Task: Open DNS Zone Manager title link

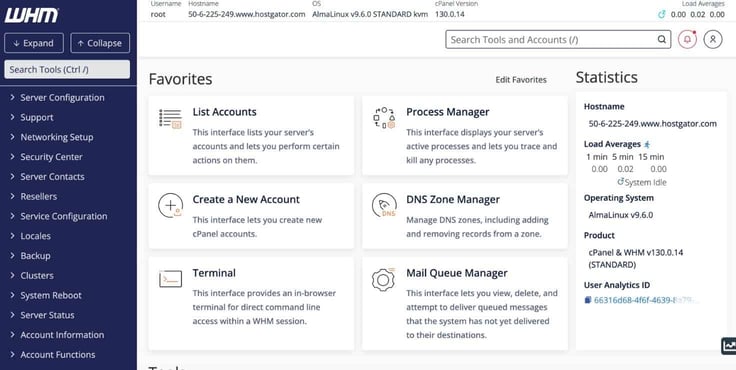Action: (453, 199)
